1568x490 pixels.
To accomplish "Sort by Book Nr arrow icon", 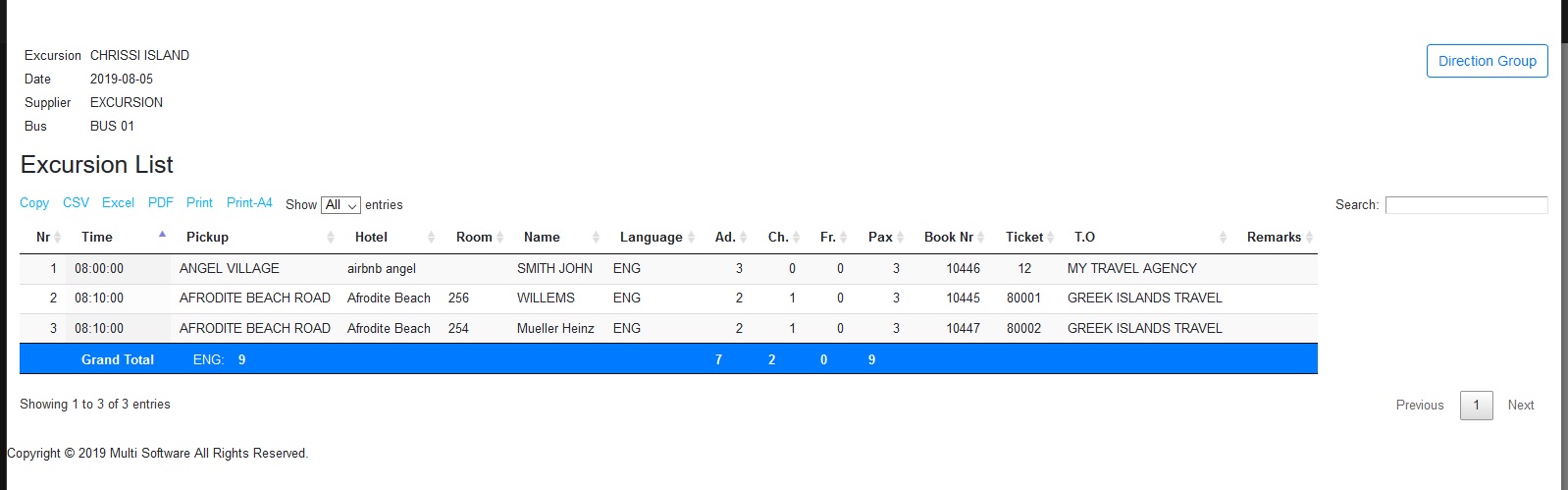I will (981, 237).
